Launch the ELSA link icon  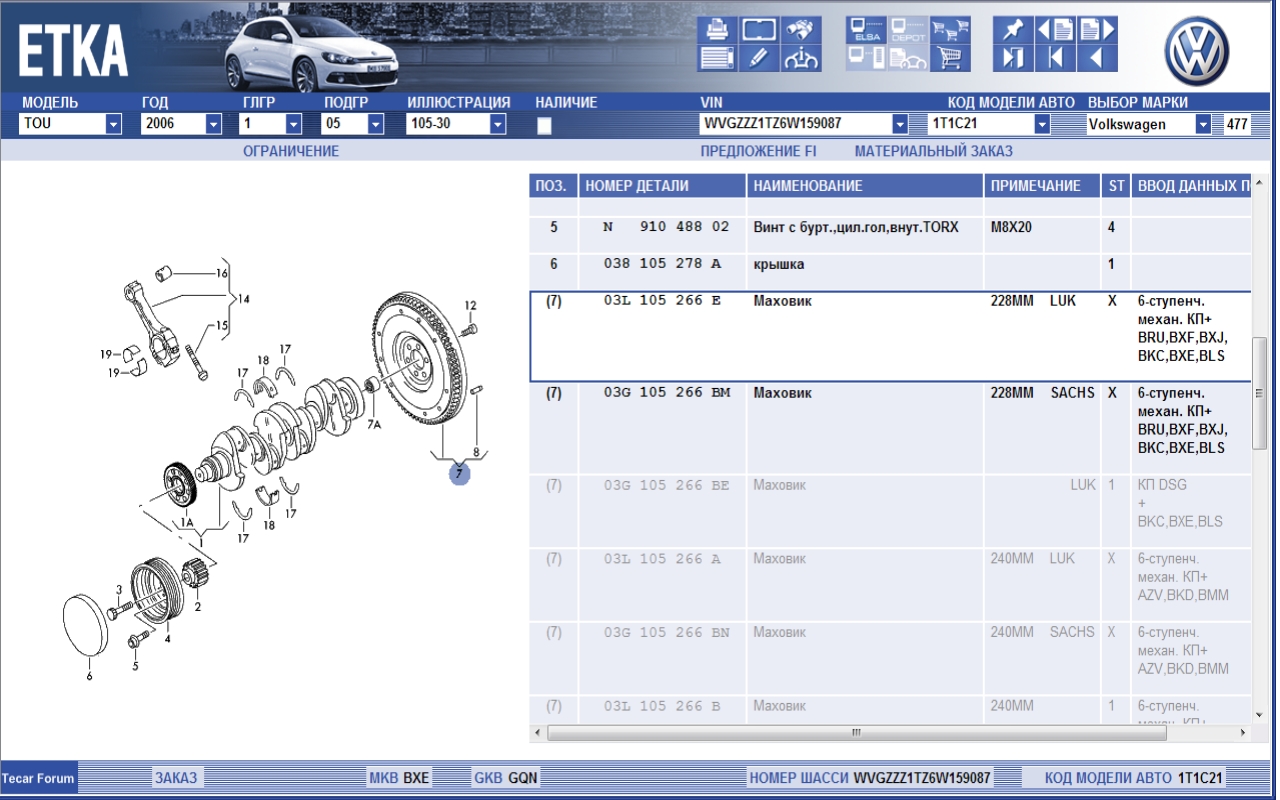click(x=866, y=29)
